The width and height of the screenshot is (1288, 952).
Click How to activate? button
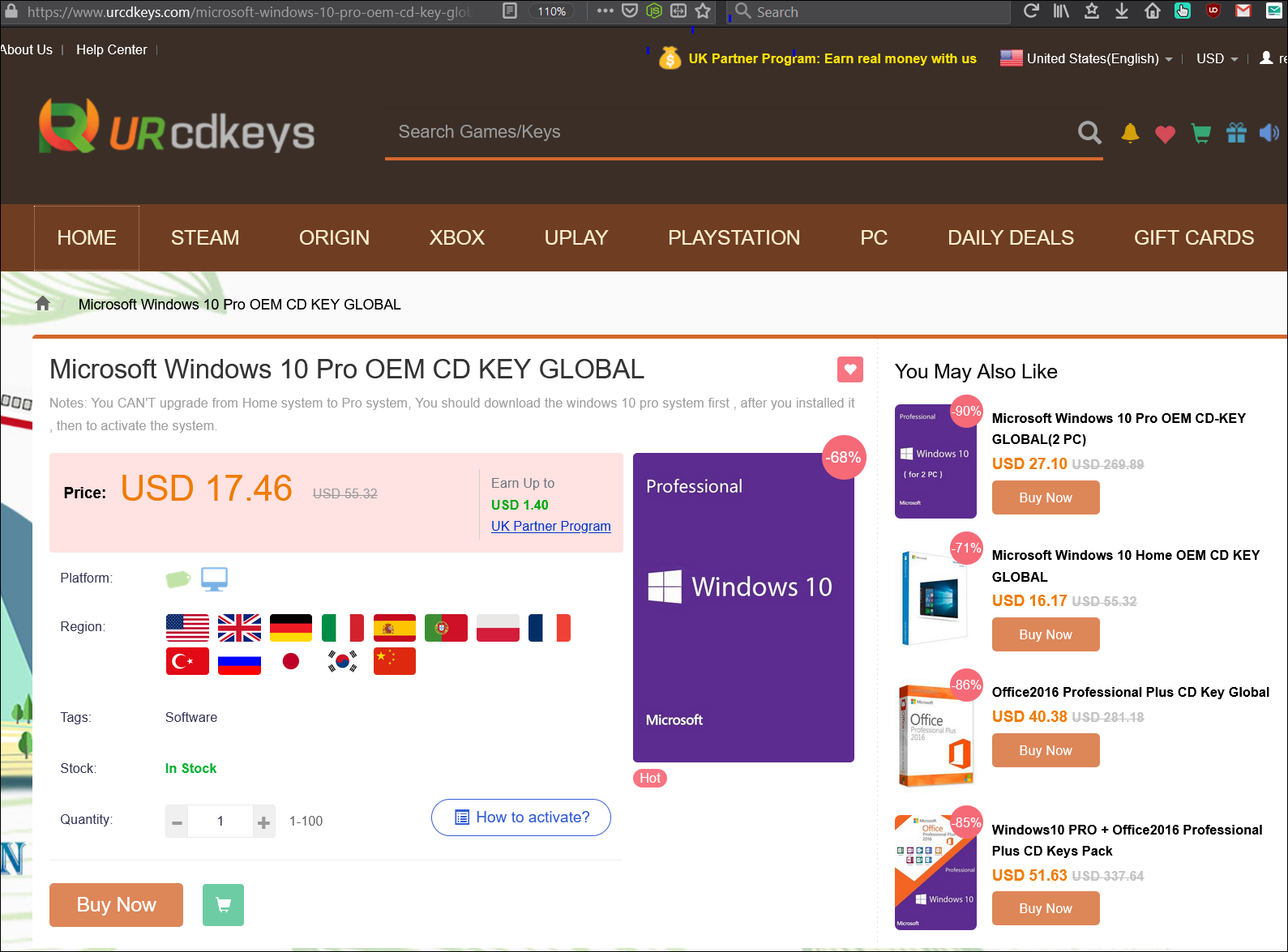[x=521, y=818]
